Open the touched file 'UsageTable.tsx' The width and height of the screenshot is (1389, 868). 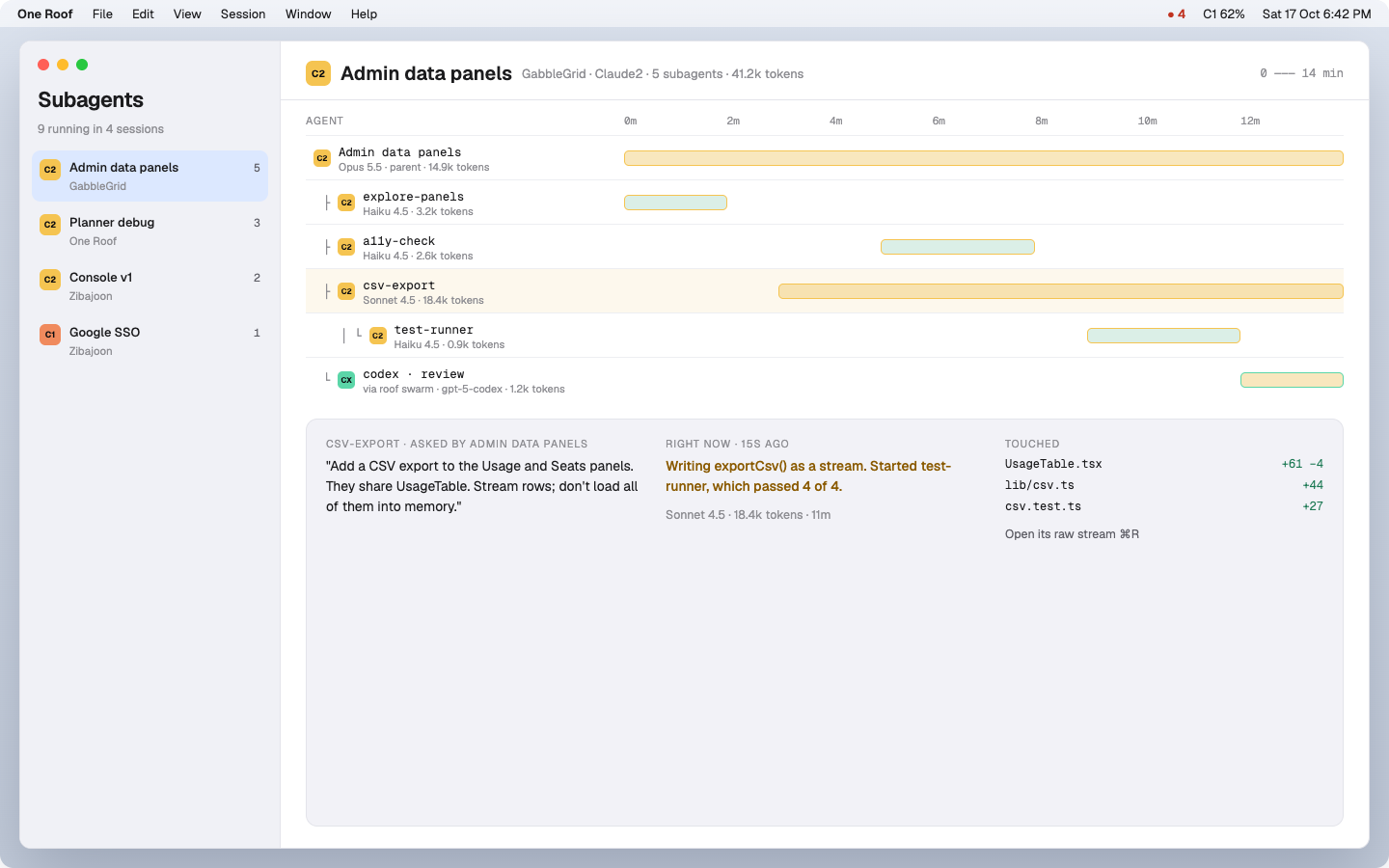(x=1053, y=464)
